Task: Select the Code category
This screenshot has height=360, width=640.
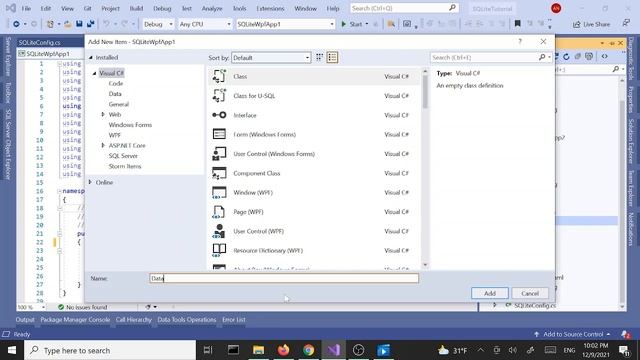Action: [116, 83]
